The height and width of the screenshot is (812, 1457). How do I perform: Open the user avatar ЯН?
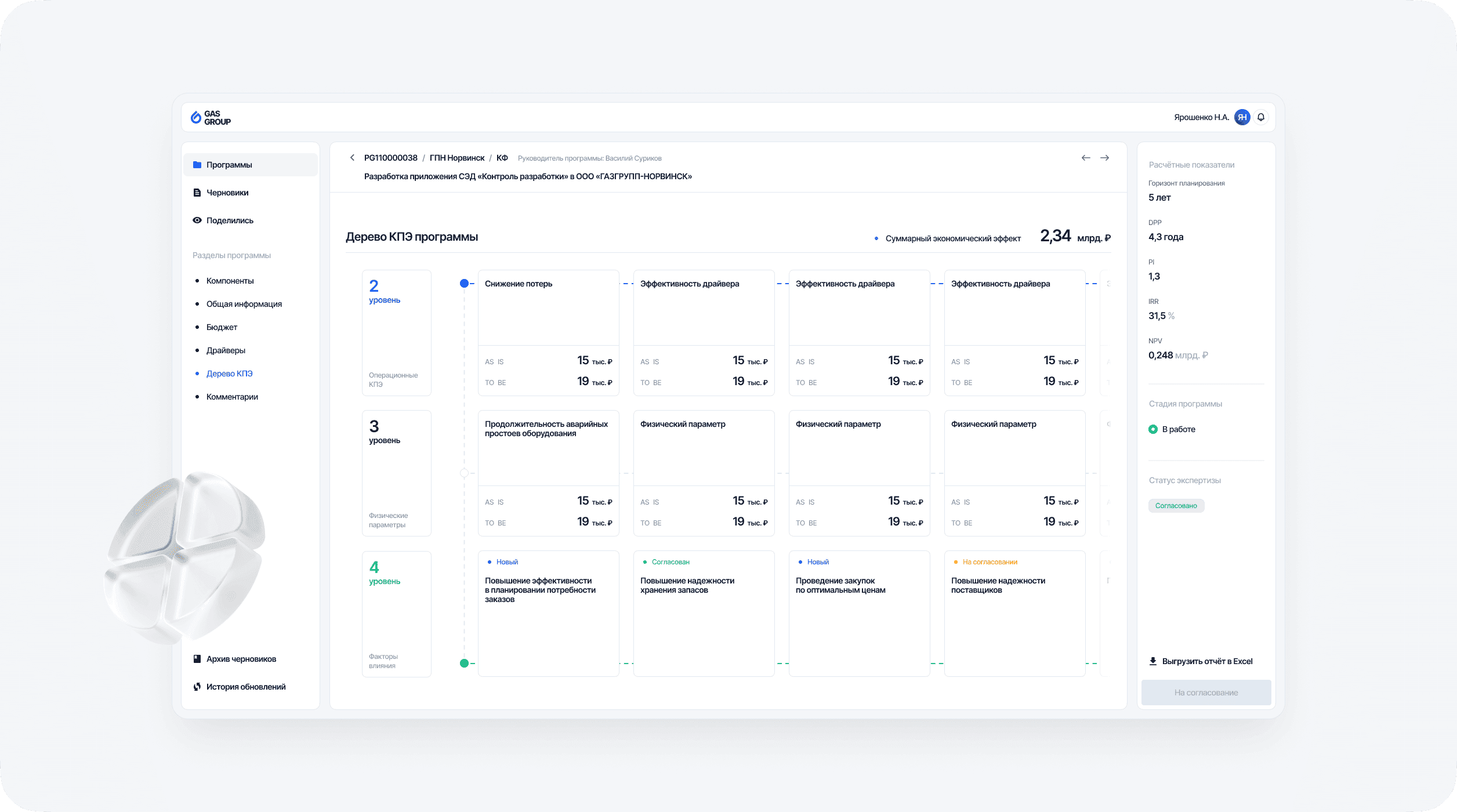(x=1242, y=117)
